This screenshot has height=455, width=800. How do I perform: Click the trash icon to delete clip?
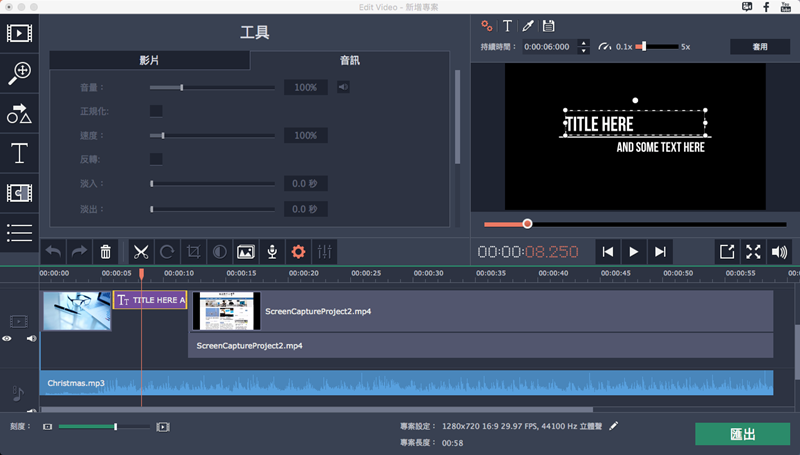(106, 252)
